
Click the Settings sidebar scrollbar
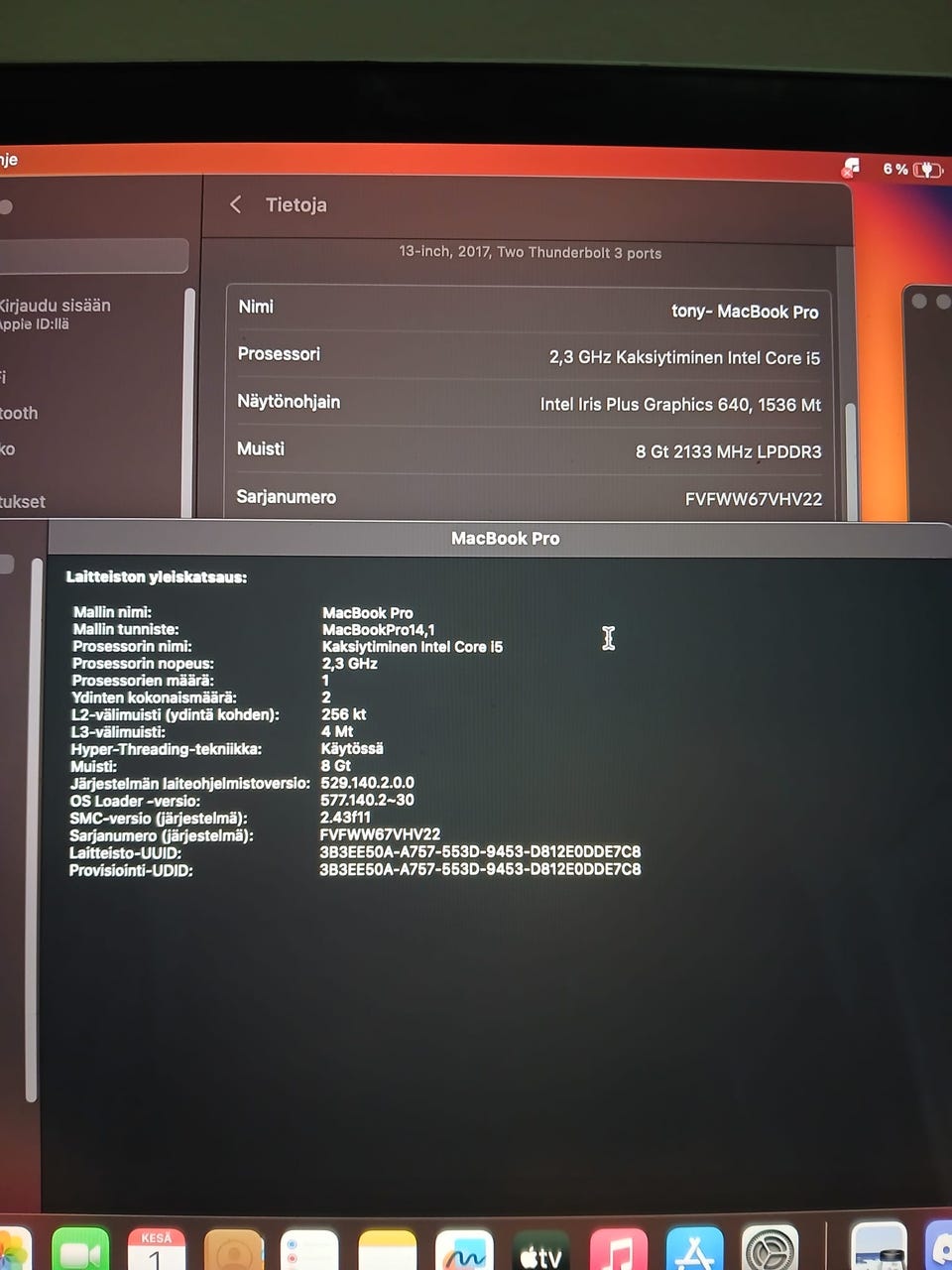tap(189, 402)
